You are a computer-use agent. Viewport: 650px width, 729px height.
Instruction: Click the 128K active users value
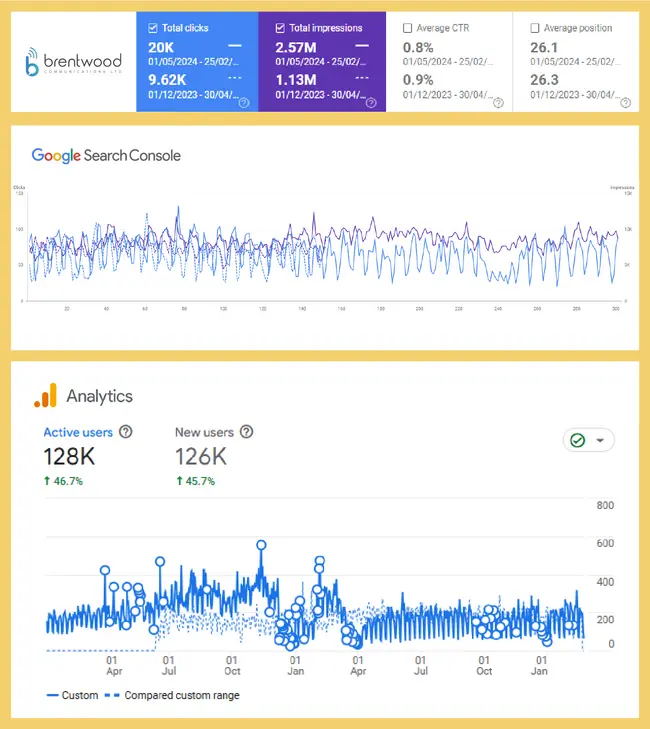69,457
